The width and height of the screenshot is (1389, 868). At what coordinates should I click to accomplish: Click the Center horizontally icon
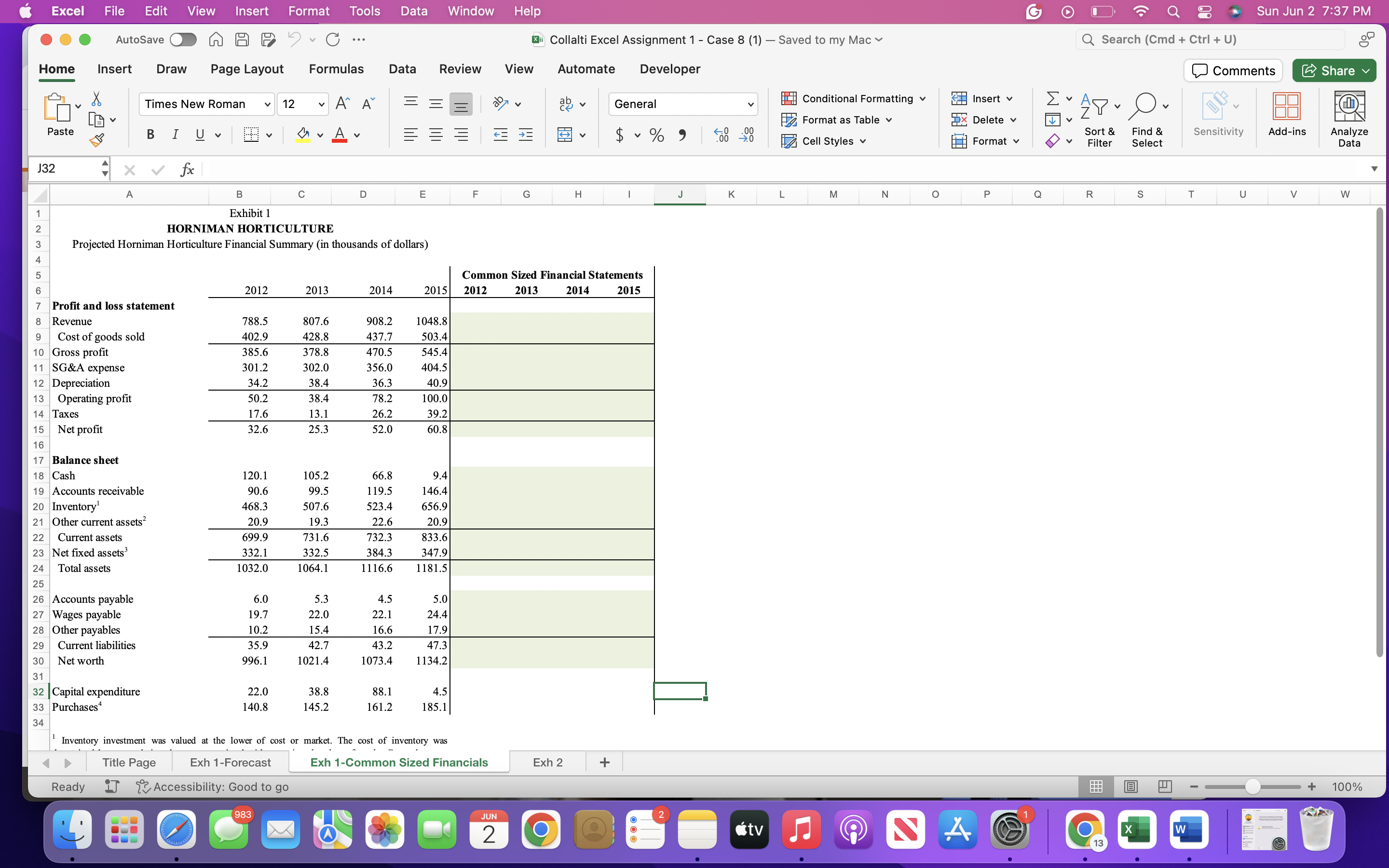(436, 135)
